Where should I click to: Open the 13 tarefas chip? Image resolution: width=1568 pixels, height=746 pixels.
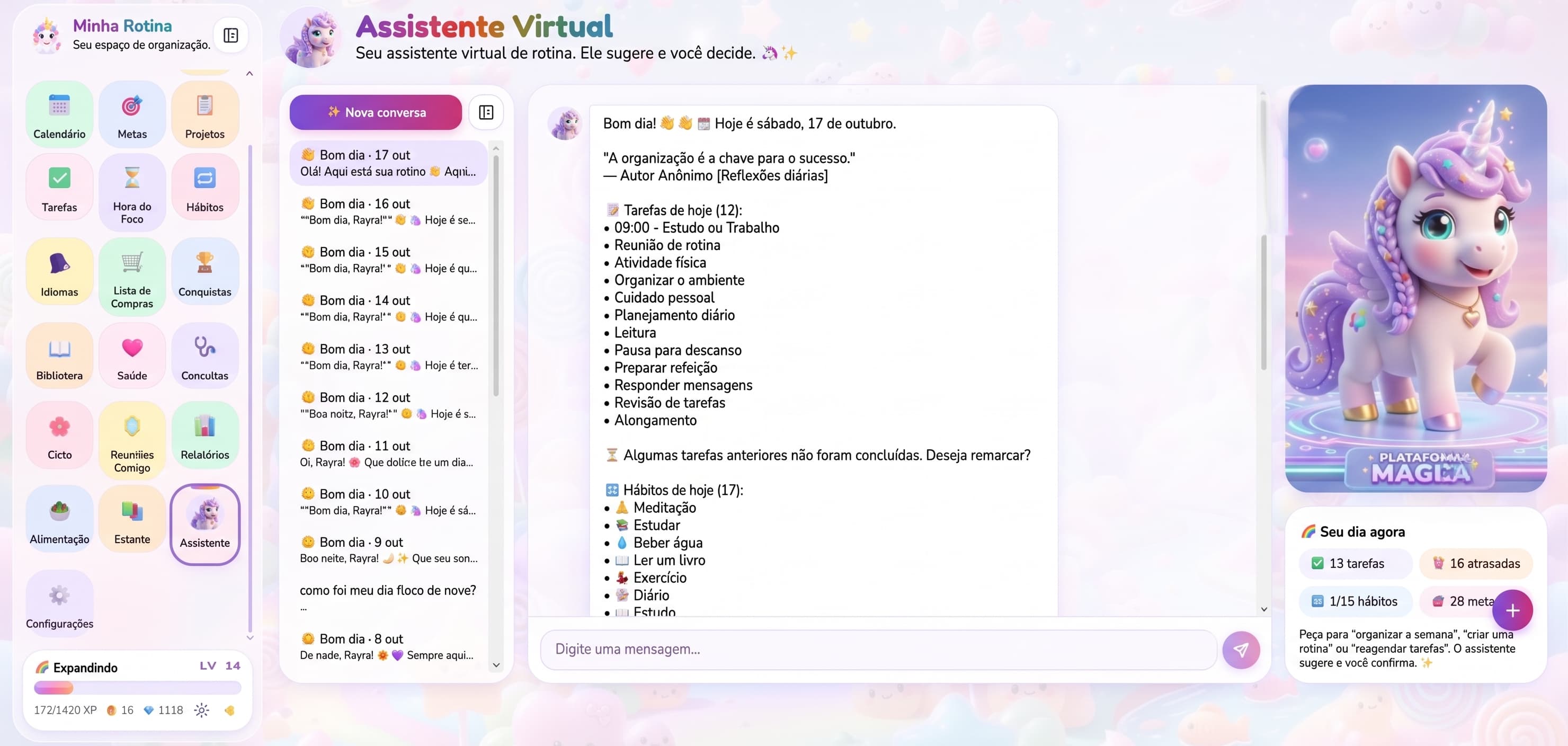(x=1356, y=563)
